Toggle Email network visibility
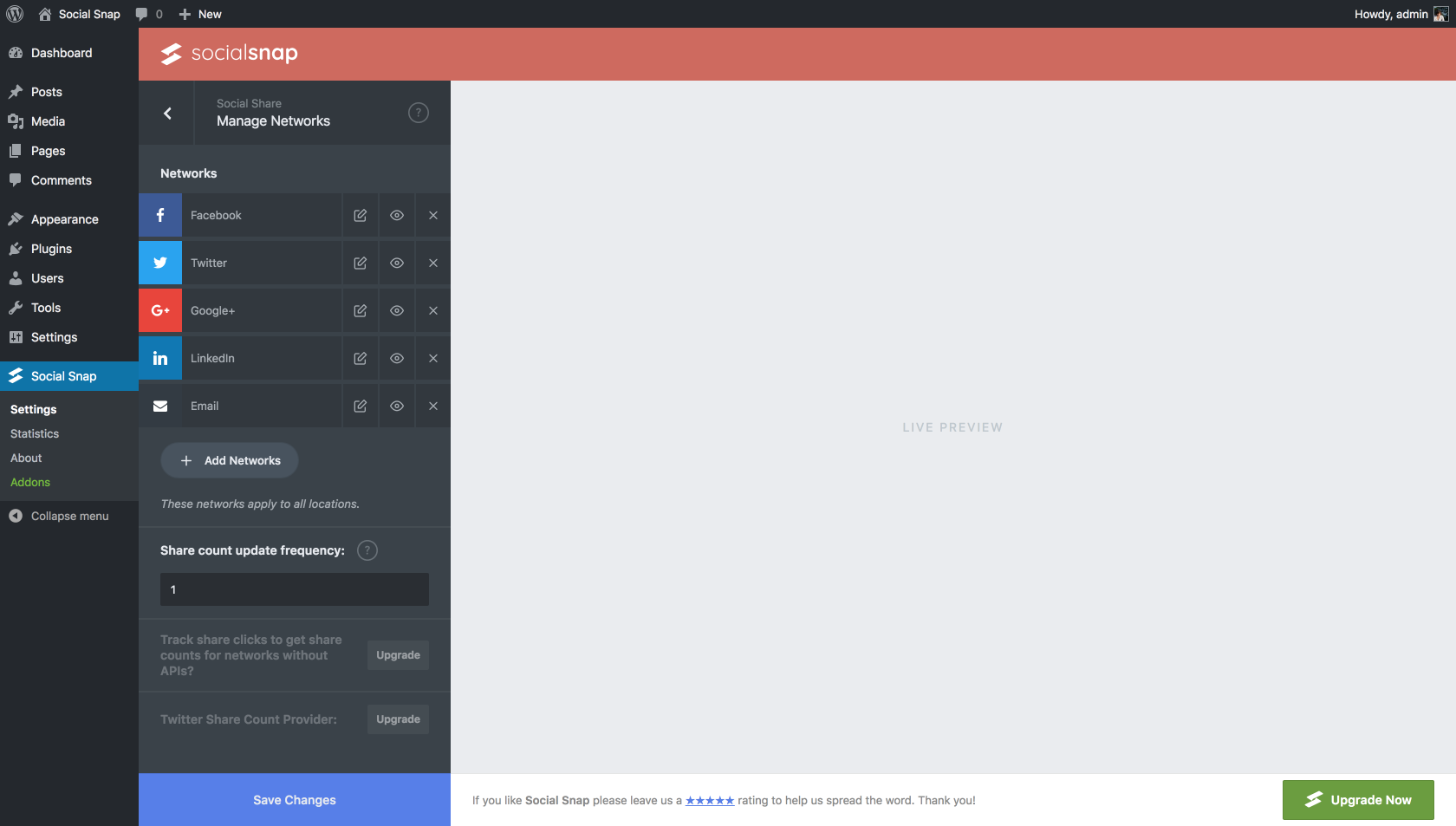 [397, 406]
